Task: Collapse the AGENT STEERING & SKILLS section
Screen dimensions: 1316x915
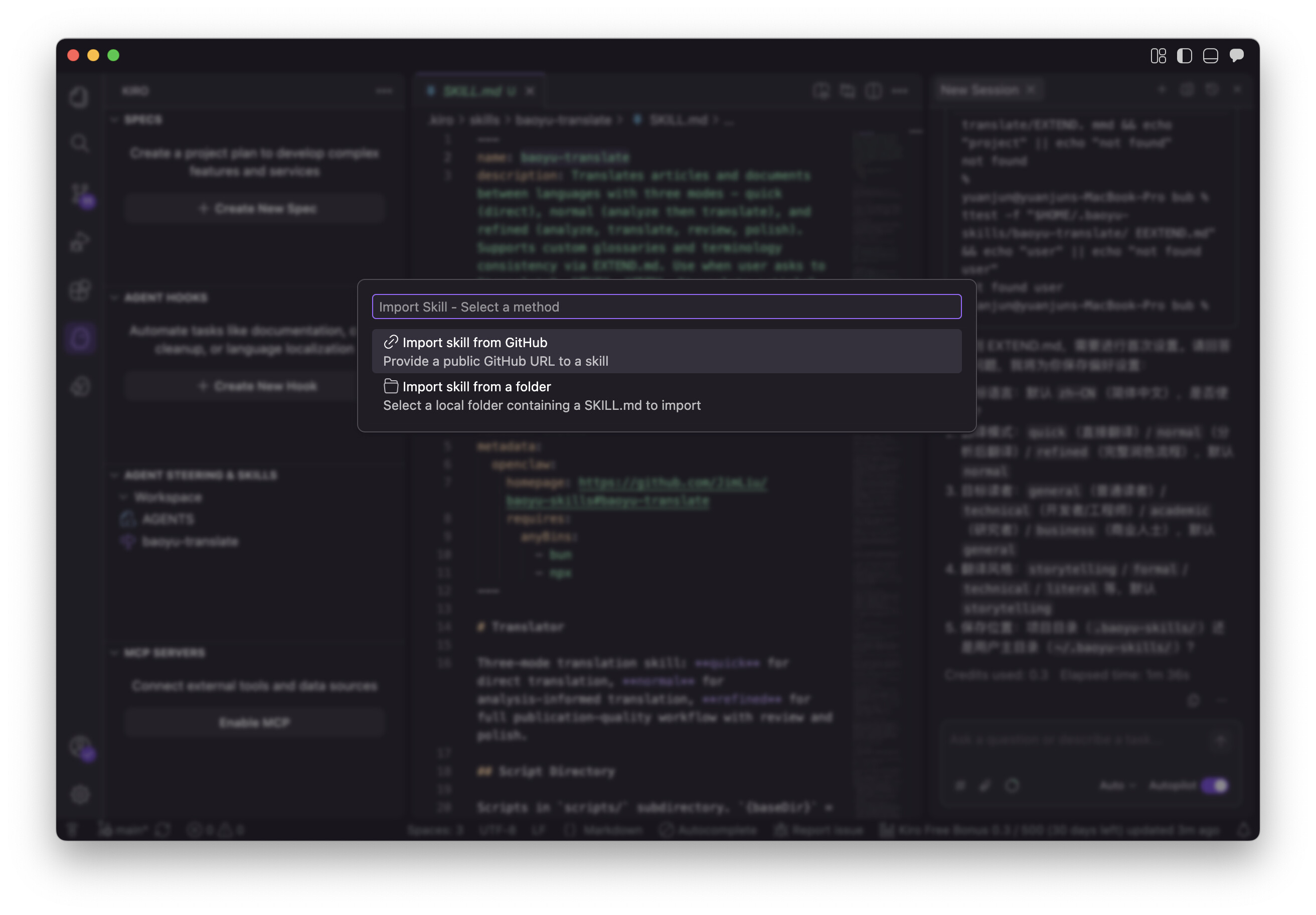Action: (114, 475)
